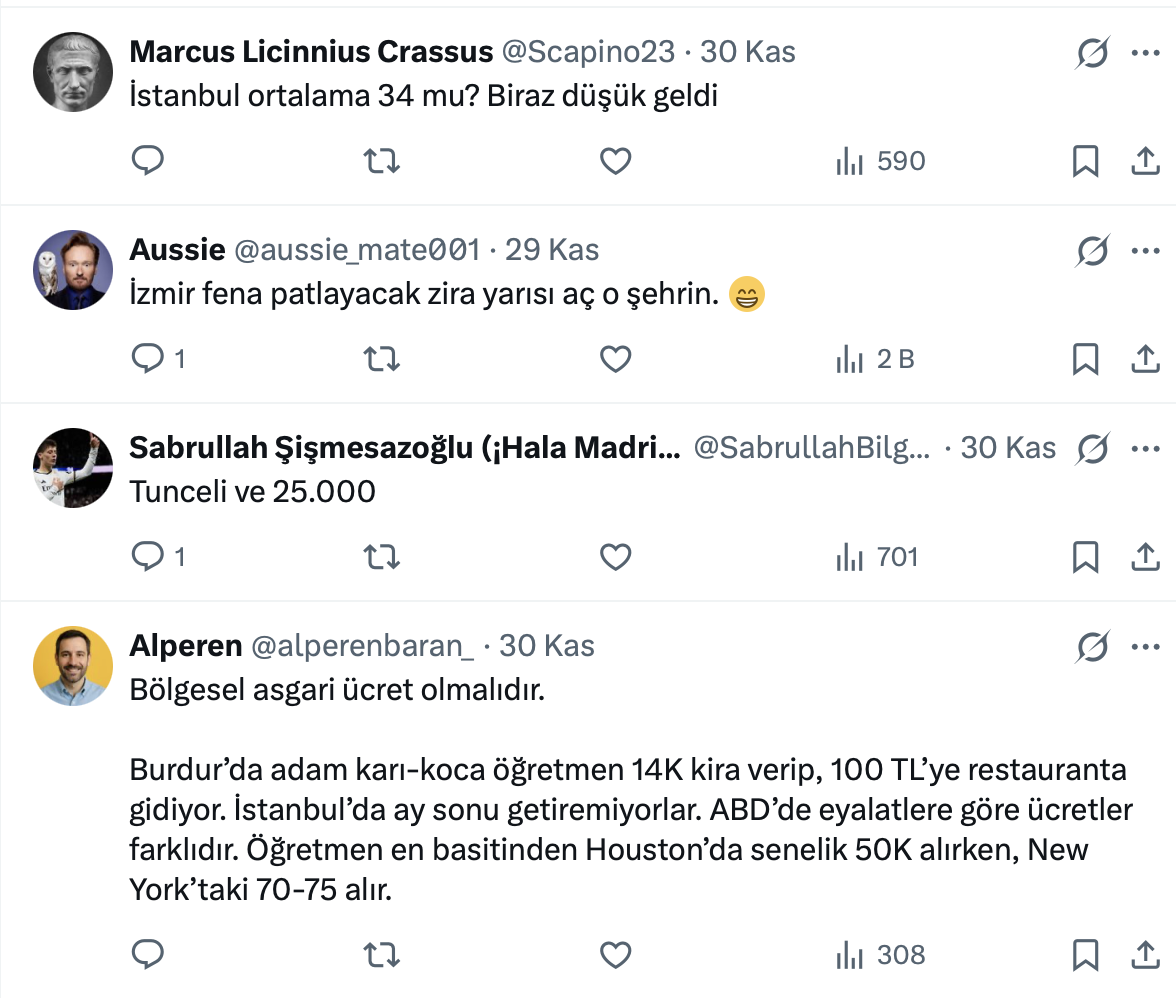
Task: Reply to Alperen's tweet
Action: click(148, 955)
